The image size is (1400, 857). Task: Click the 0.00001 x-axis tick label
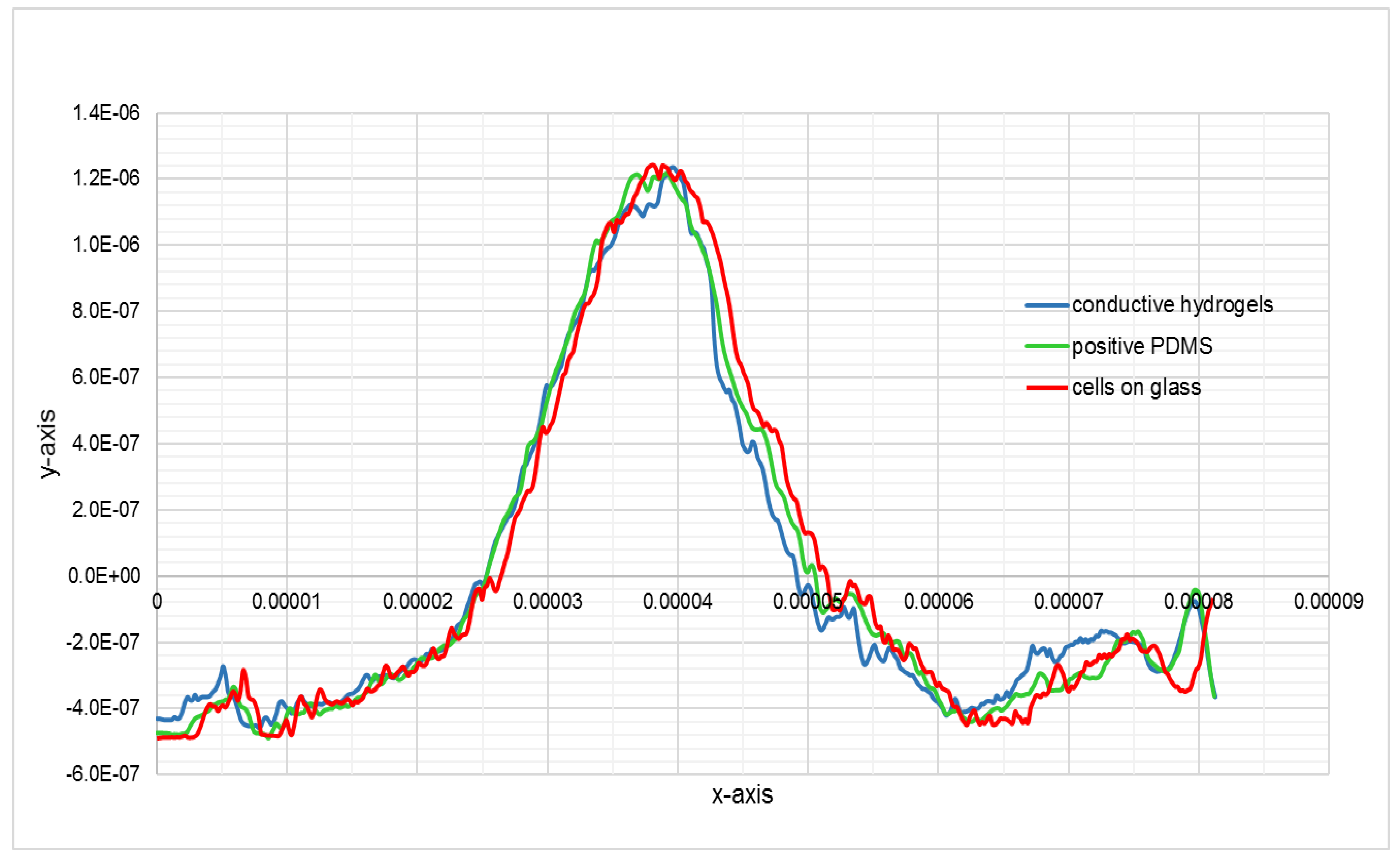286,601
